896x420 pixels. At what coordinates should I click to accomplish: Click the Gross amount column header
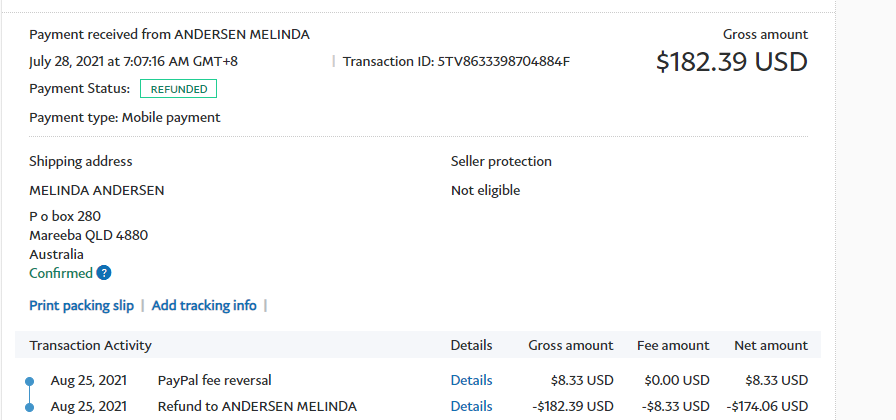(570, 346)
